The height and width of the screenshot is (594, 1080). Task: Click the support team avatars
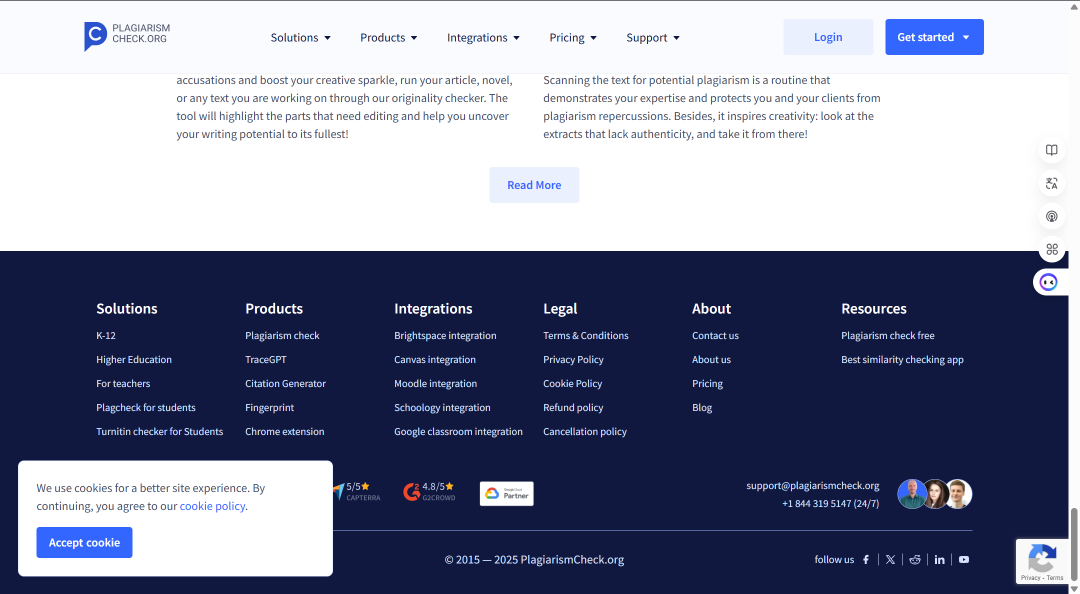[x=935, y=494]
